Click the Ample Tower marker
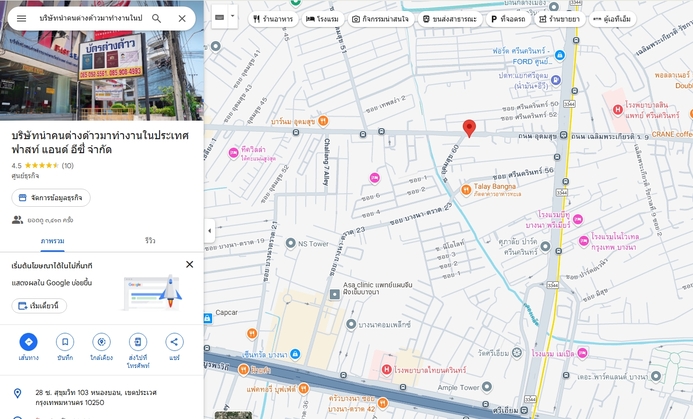The width and height of the screenshot is (693, 419). point(487,387)
